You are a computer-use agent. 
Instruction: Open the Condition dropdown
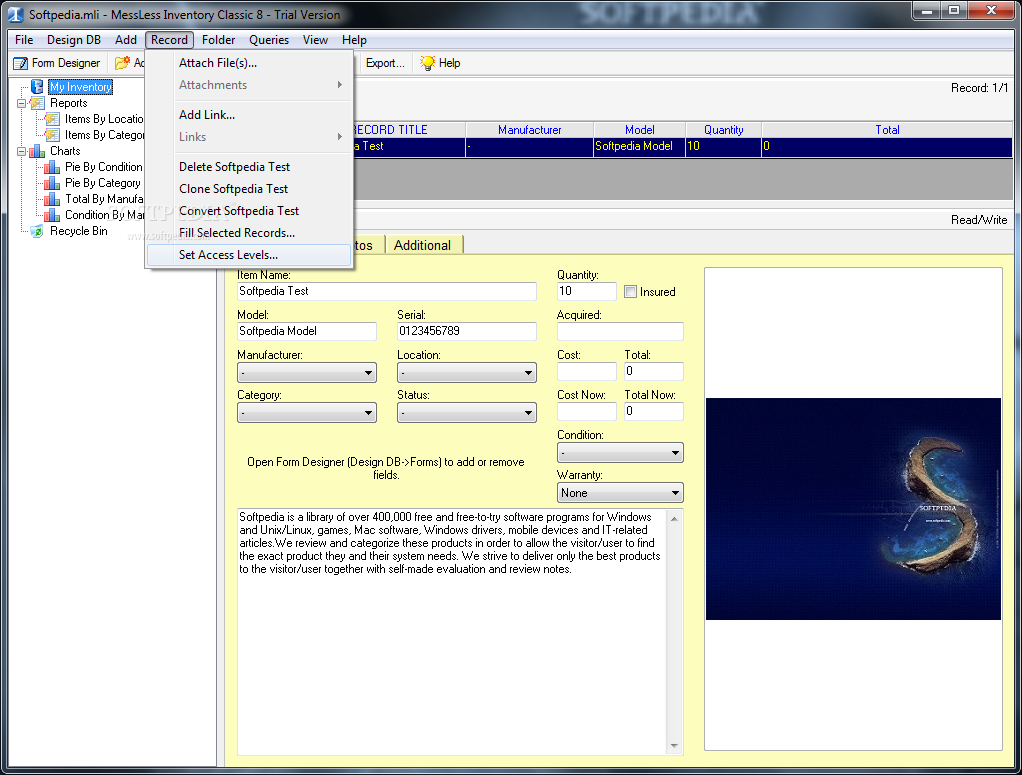point(620,452)
